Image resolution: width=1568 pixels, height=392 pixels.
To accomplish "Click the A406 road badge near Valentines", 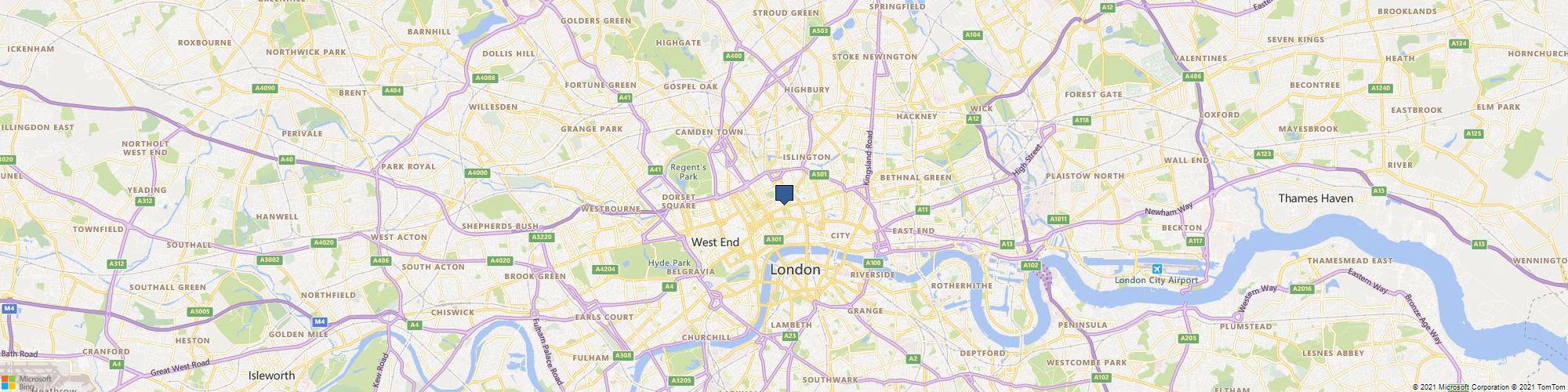I will [1192, 76].
